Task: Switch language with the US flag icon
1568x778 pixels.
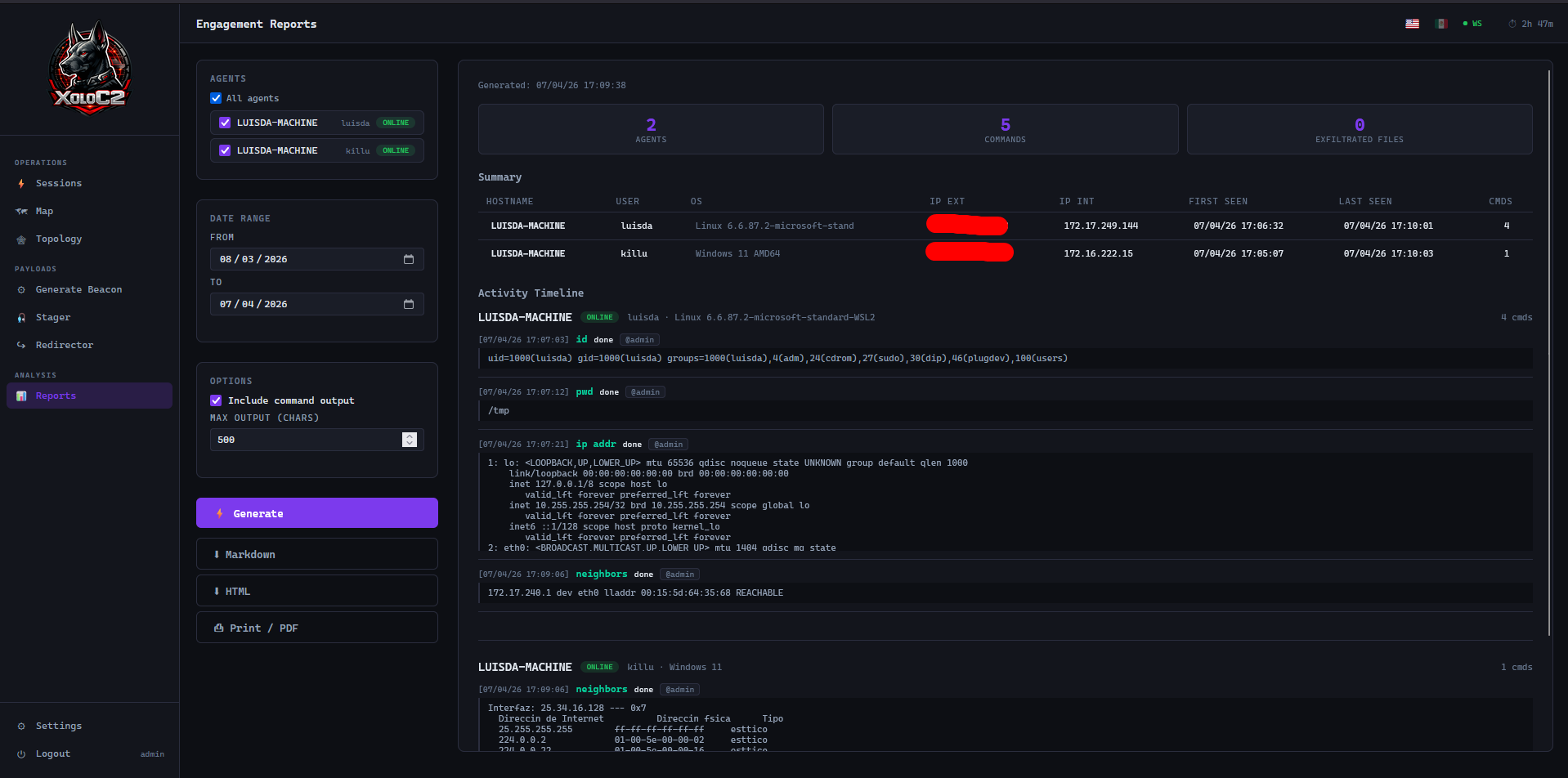Action: pos(1412,24)
